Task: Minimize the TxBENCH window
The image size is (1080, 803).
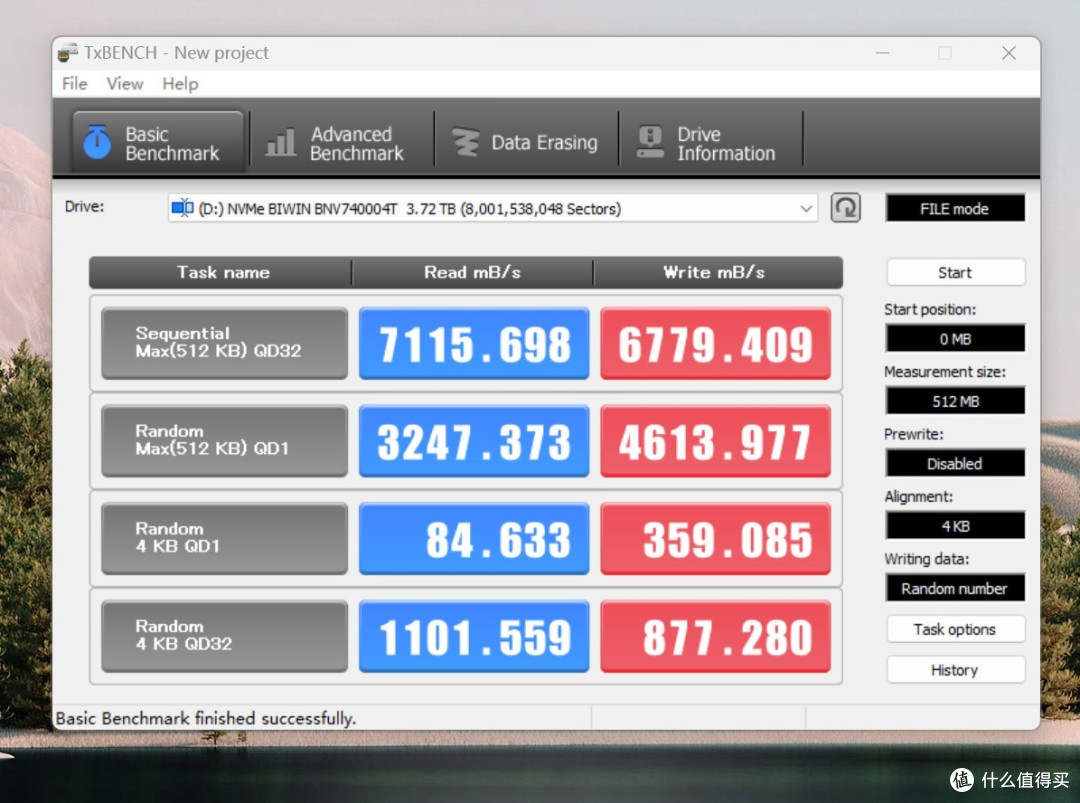Action: coord(882,53)
